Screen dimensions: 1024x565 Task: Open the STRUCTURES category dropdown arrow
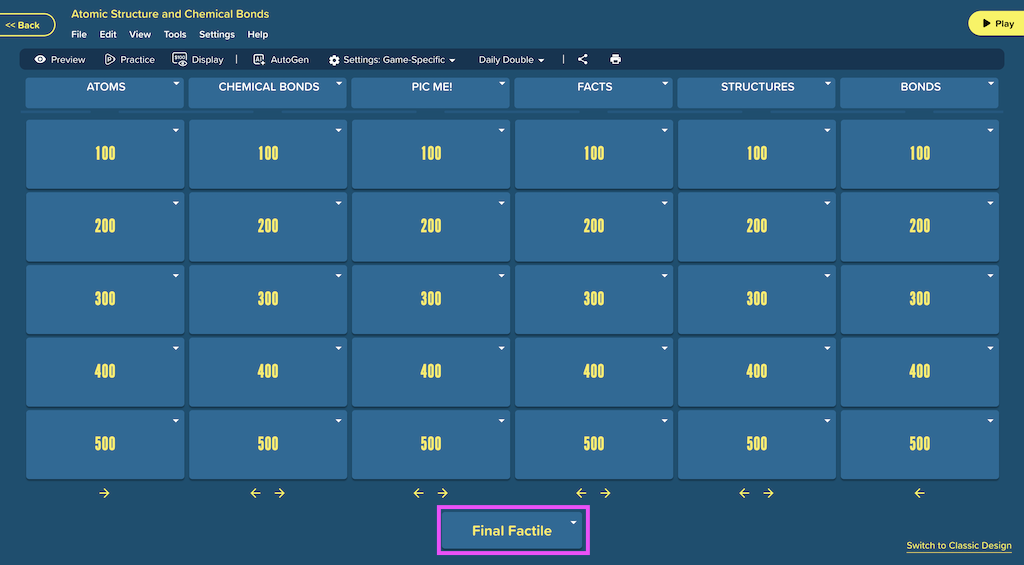[827, 84]
